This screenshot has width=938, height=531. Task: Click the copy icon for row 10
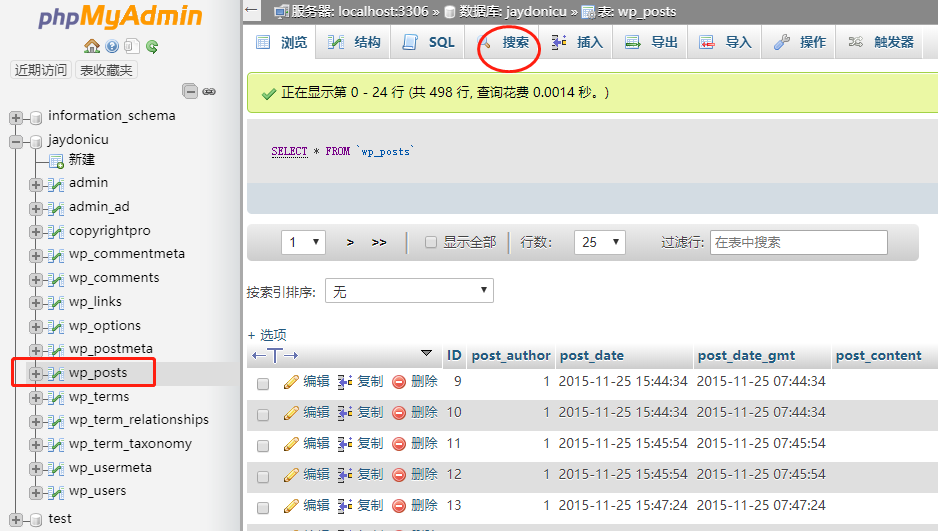345,413
